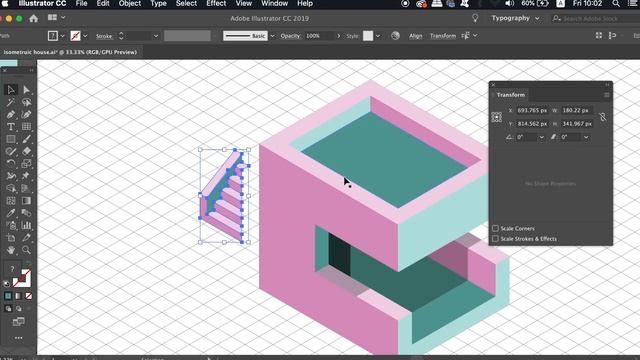Image resolution: width=640 pixels, height=360 pixels.
Task: Click the Change Screen Mode icon
Action: point(18,322)
